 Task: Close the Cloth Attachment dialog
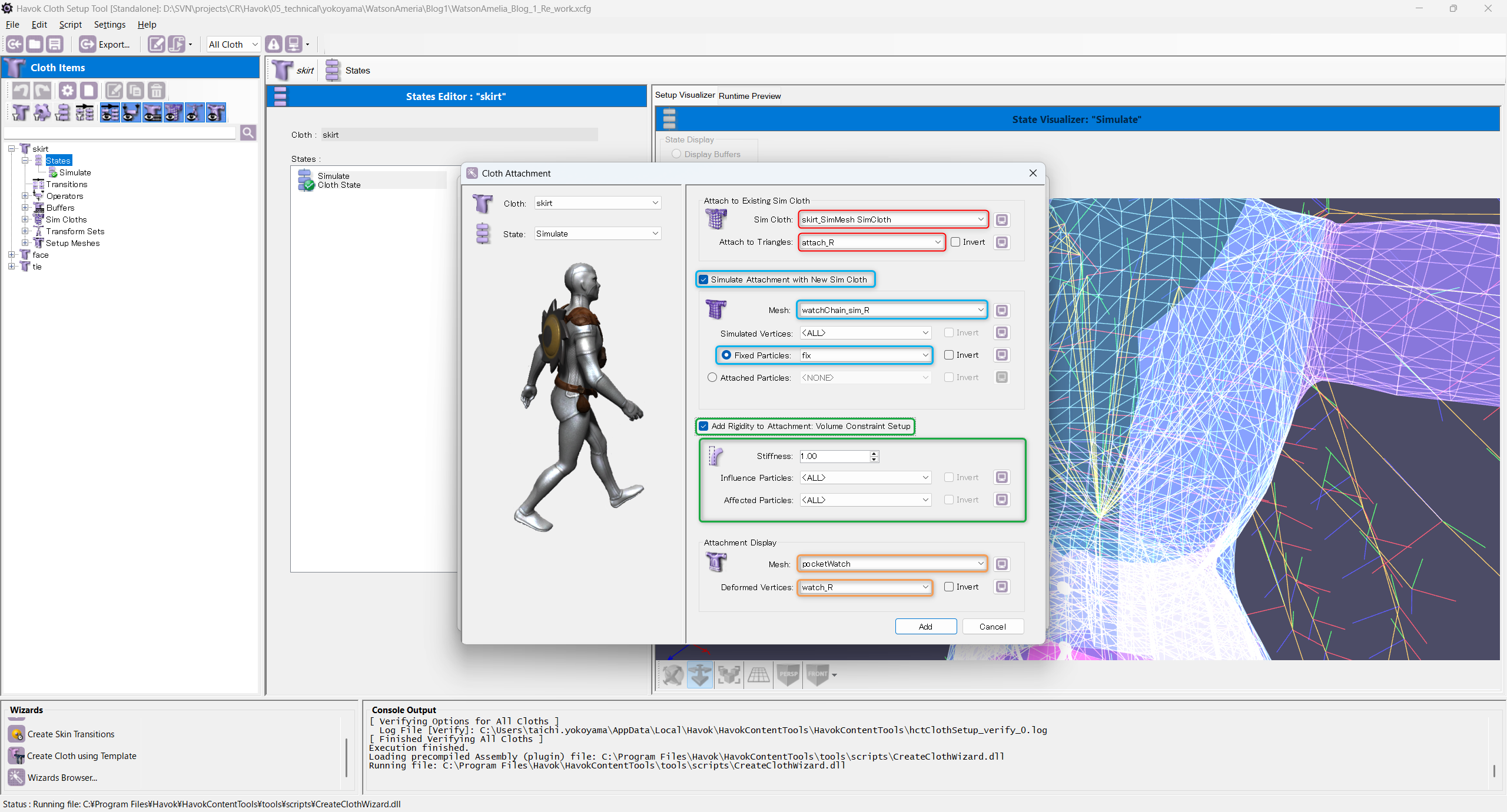pyautogui.click(x=1033, y=173)
